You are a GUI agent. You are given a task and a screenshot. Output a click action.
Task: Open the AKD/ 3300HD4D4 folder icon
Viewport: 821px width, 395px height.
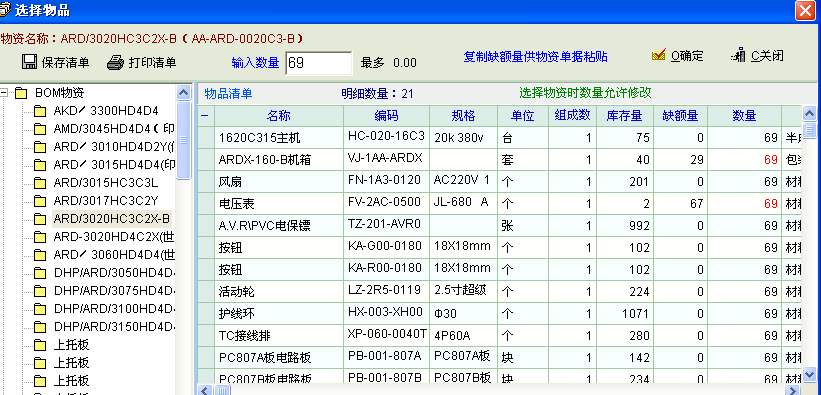[40, 111]
